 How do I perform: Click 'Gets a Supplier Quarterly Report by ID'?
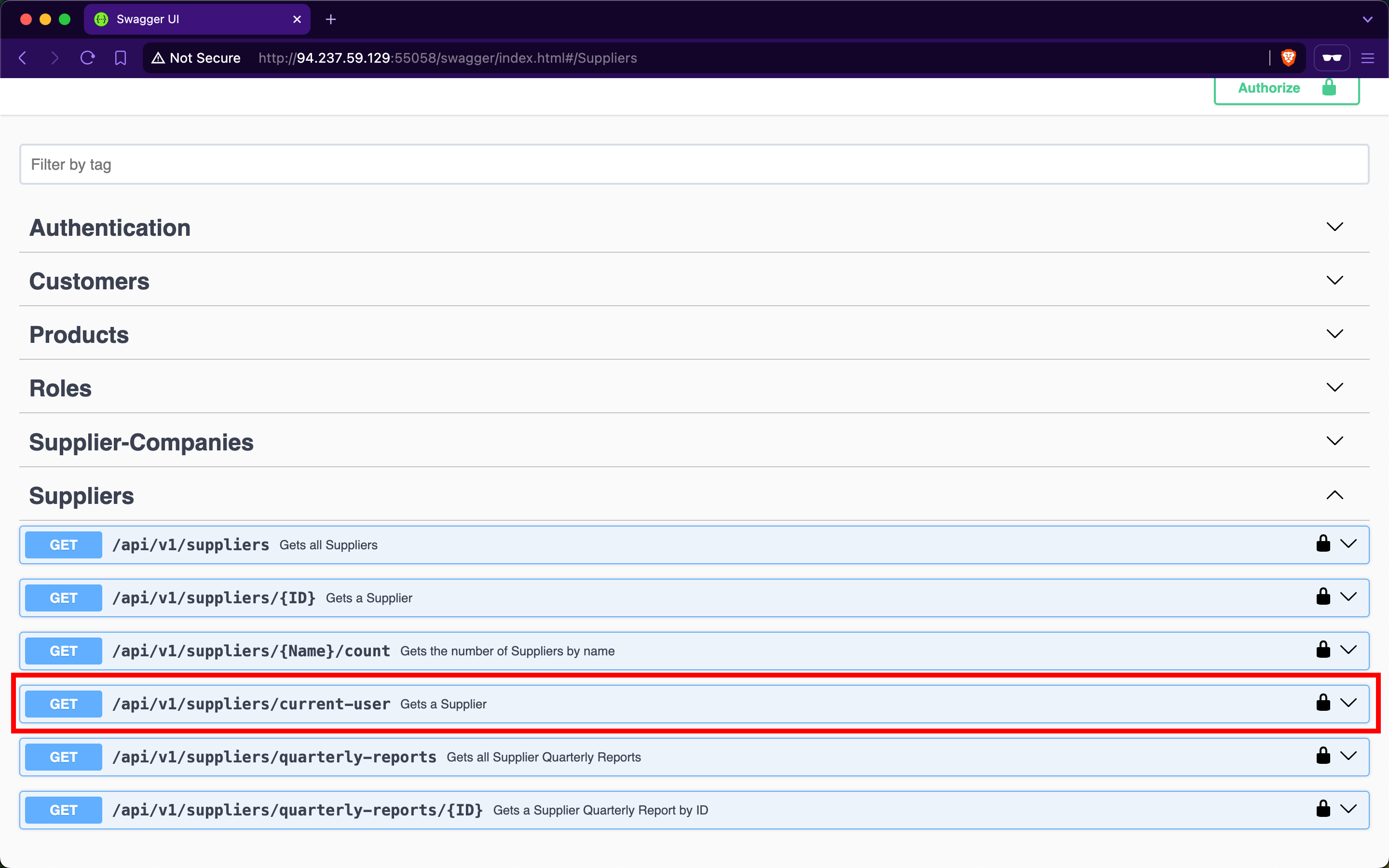coord(600,810)
